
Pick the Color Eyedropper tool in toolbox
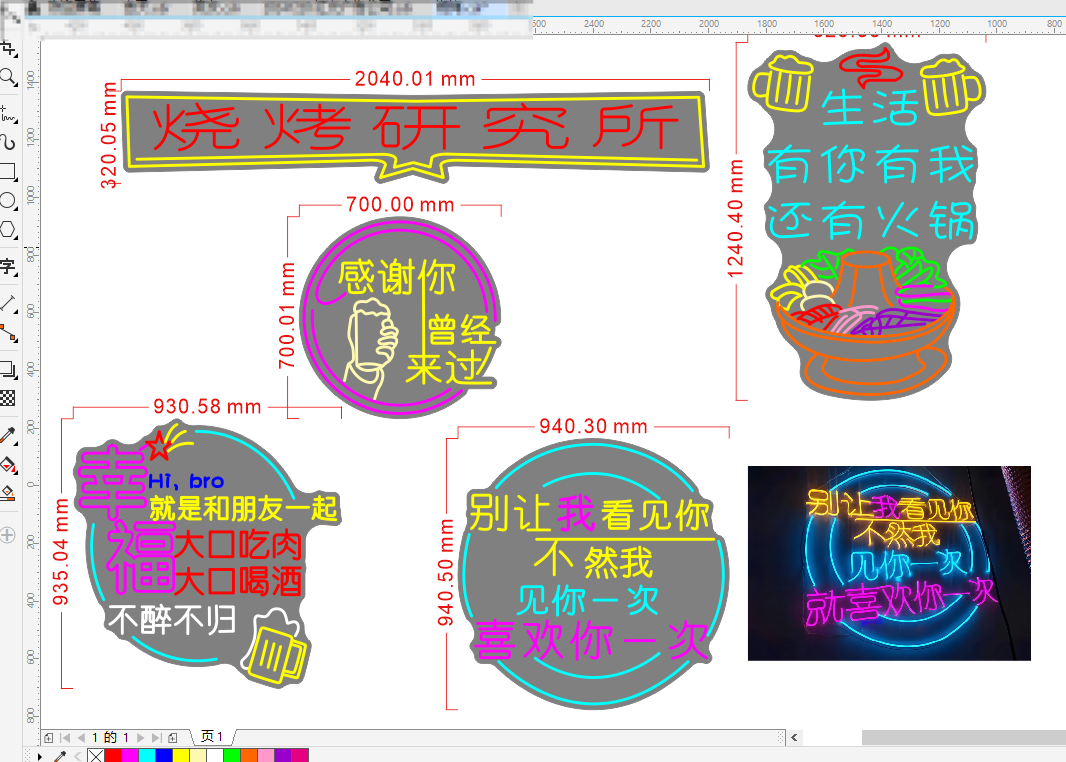tap(8, 435)
